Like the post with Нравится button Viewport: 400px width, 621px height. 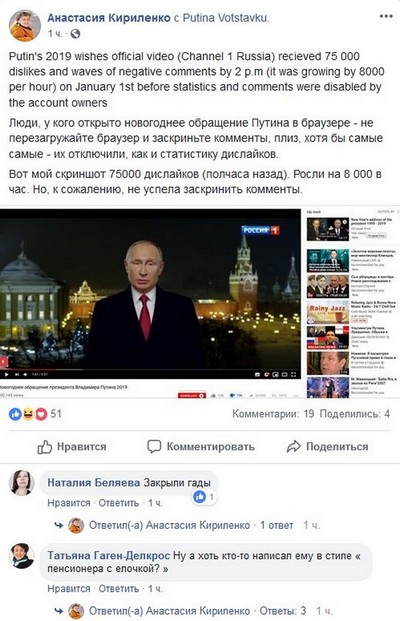point(72,447)
